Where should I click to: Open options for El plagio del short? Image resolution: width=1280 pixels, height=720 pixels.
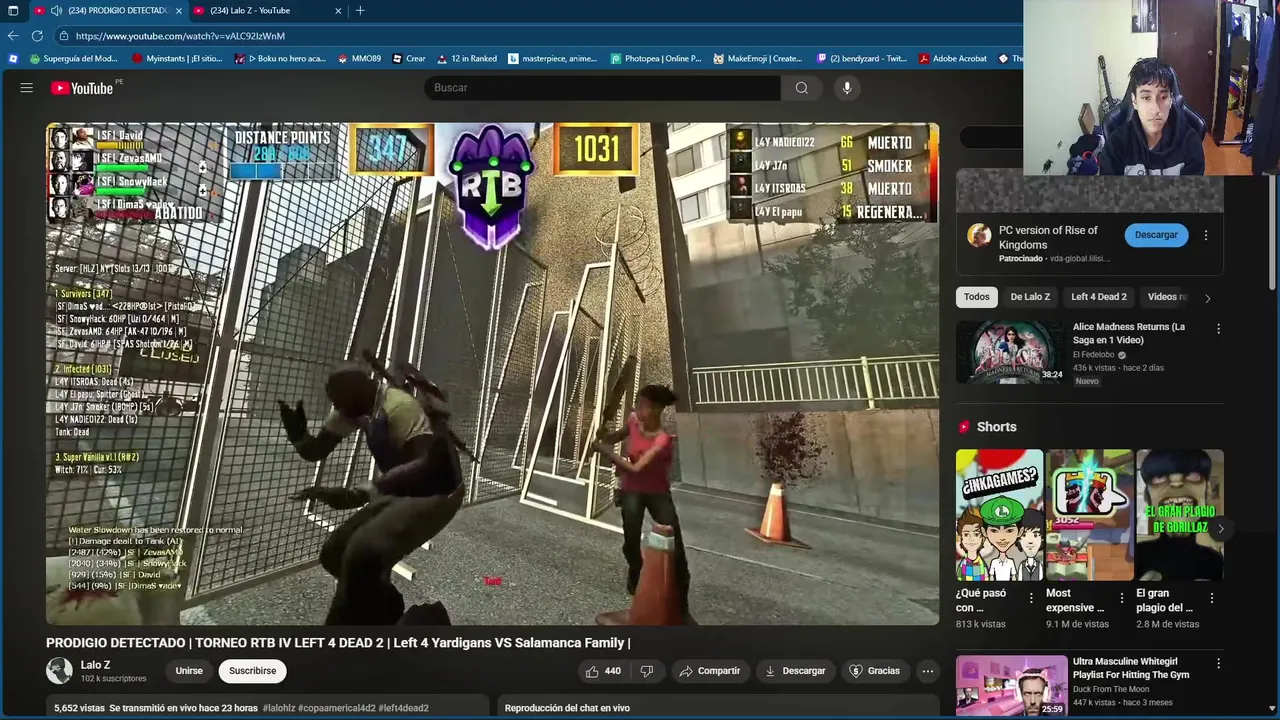pos(1212,598)
